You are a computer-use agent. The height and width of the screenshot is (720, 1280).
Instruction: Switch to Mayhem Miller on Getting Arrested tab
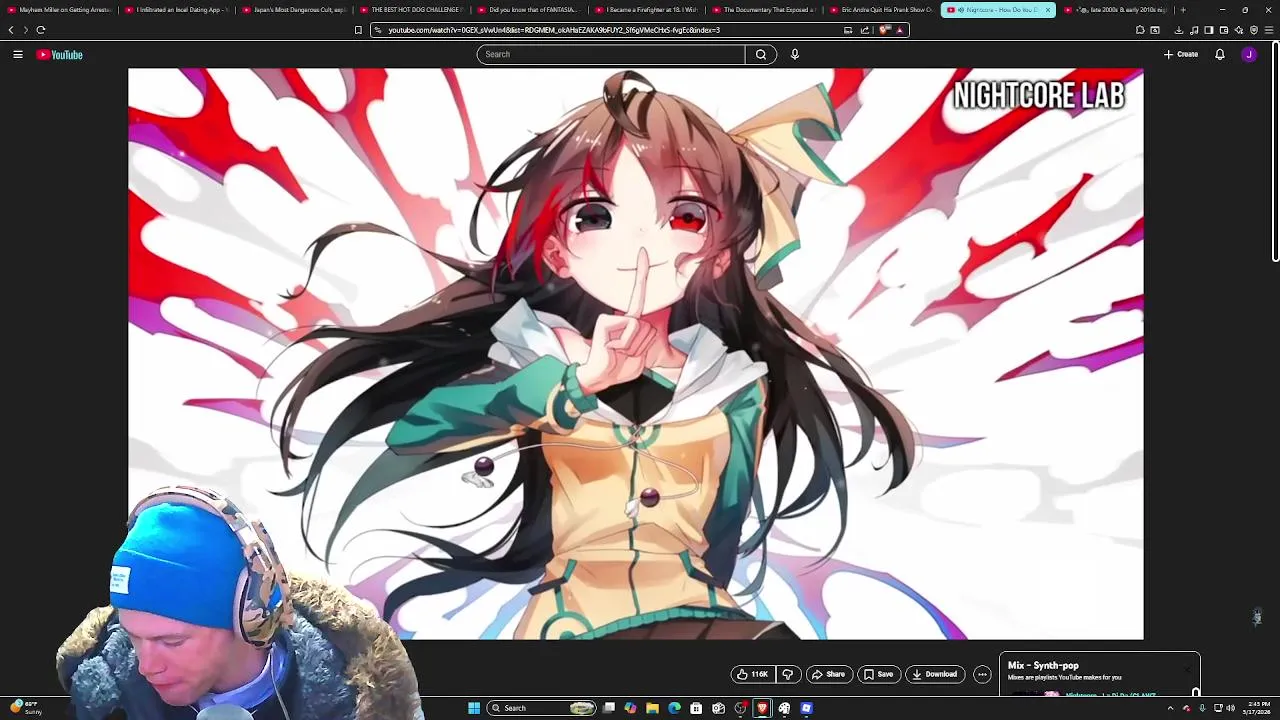point(59,10)
